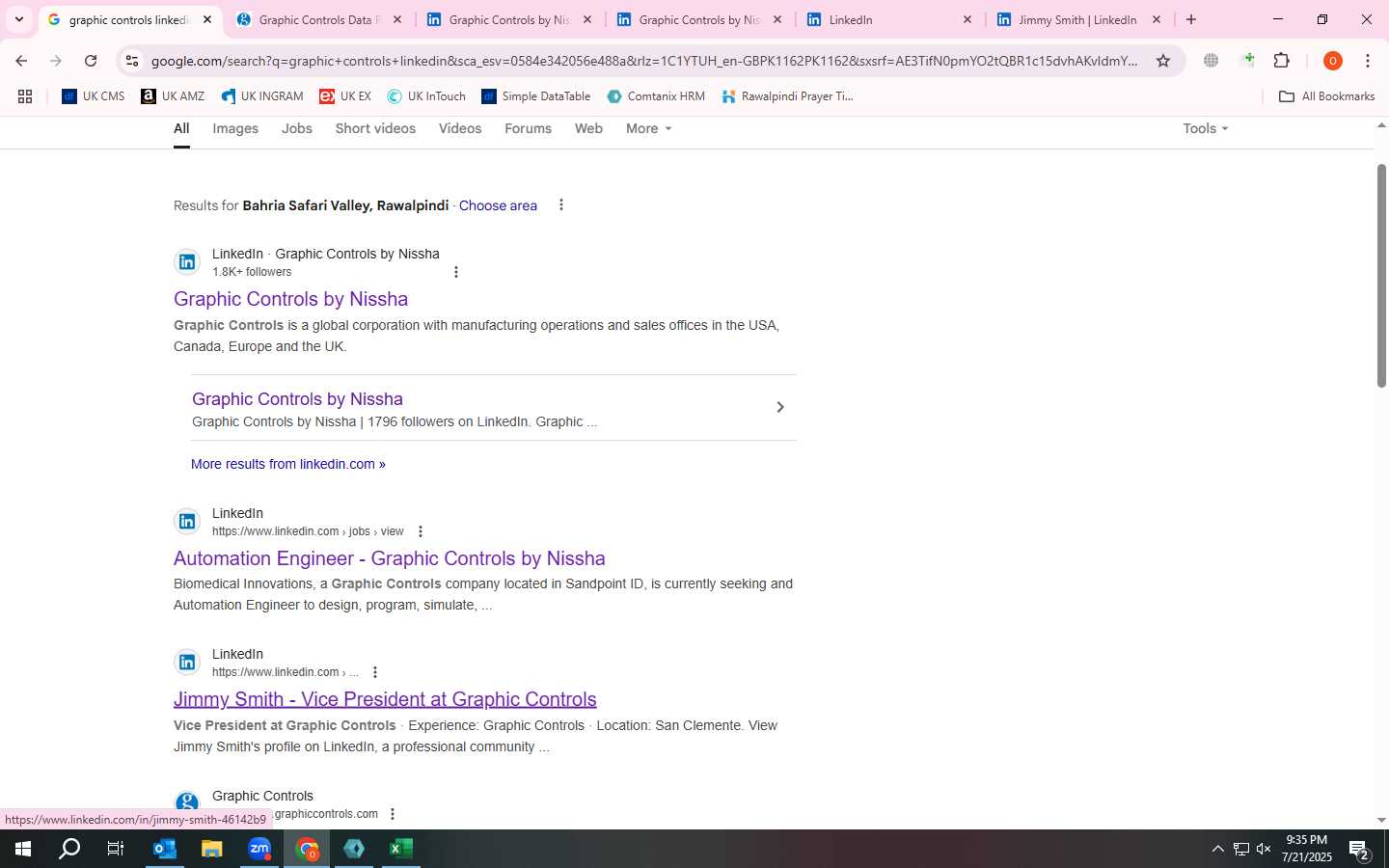Select the Short videos search tab
1389x868 pixels.
point(375,128)
